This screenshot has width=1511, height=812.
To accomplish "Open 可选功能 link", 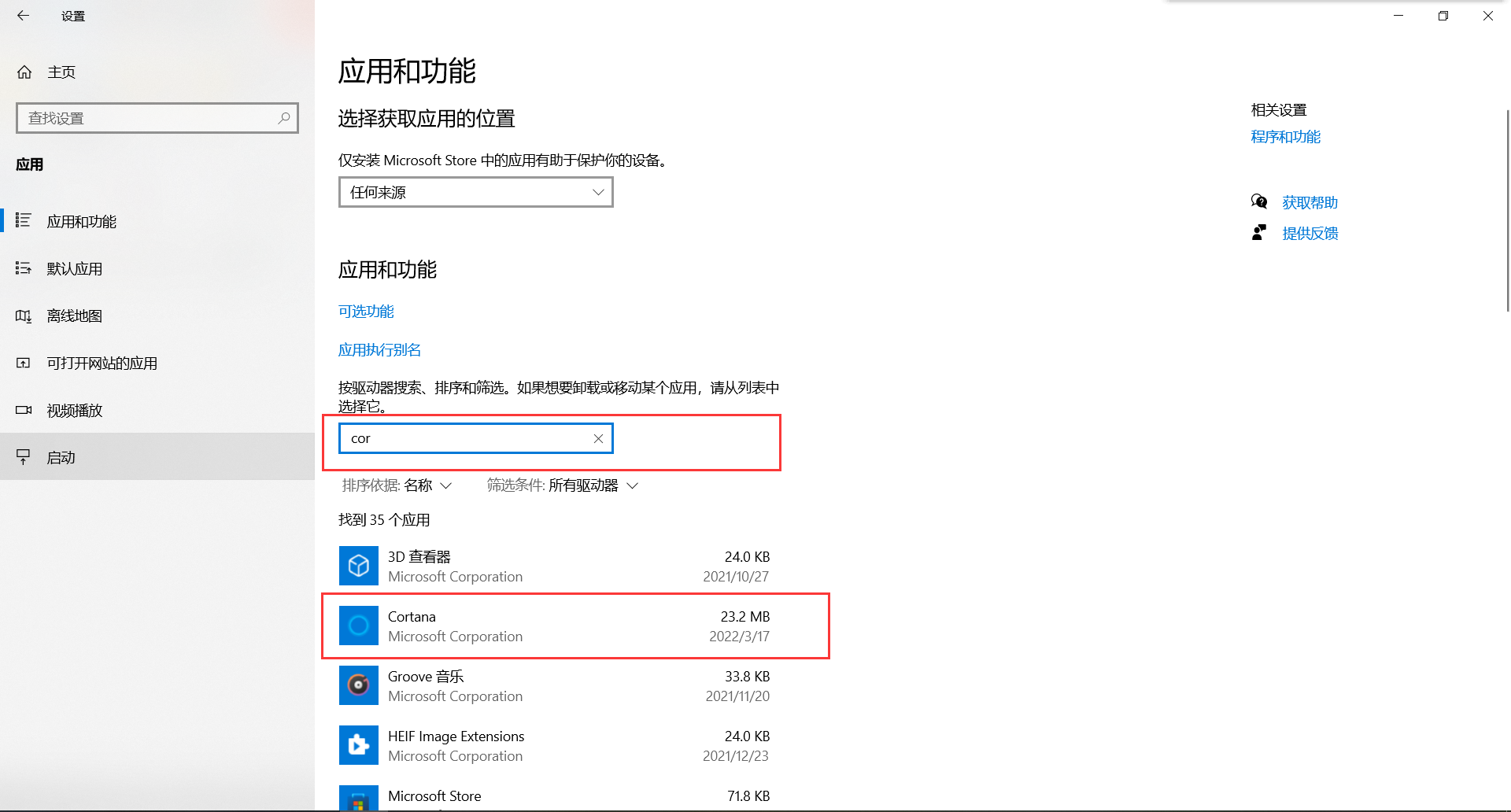I will point(366,312).
